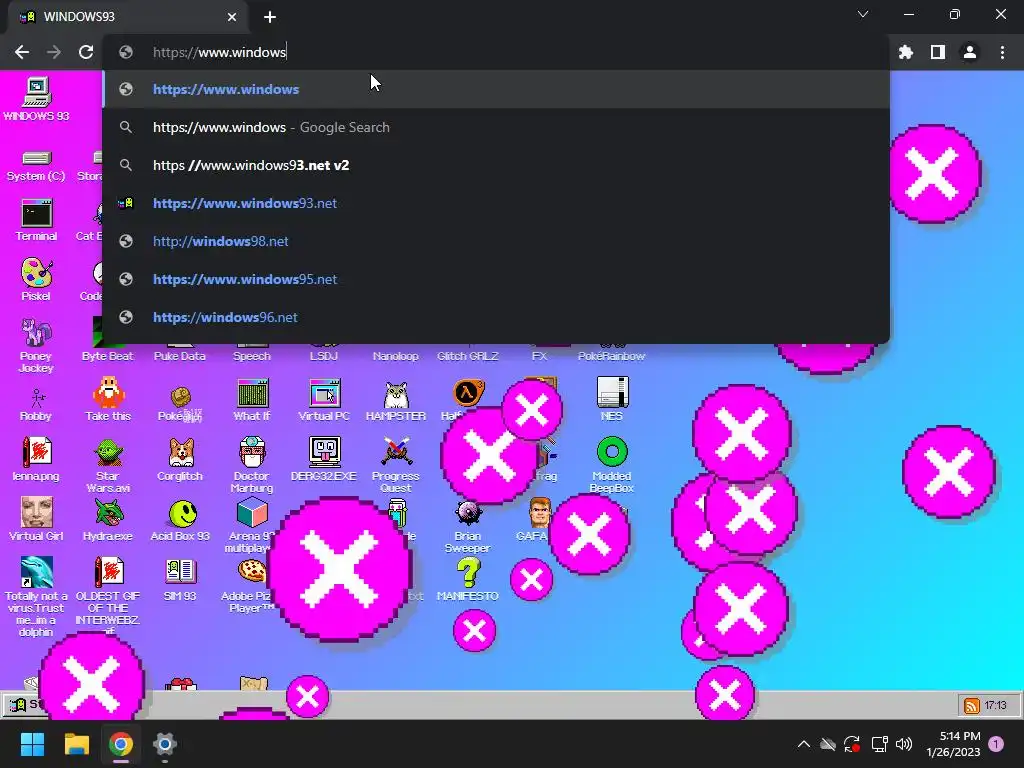Select the WINDOWS93 browser tab
This screenshot has height=768, width=1024.
click(x=127, y=17)
